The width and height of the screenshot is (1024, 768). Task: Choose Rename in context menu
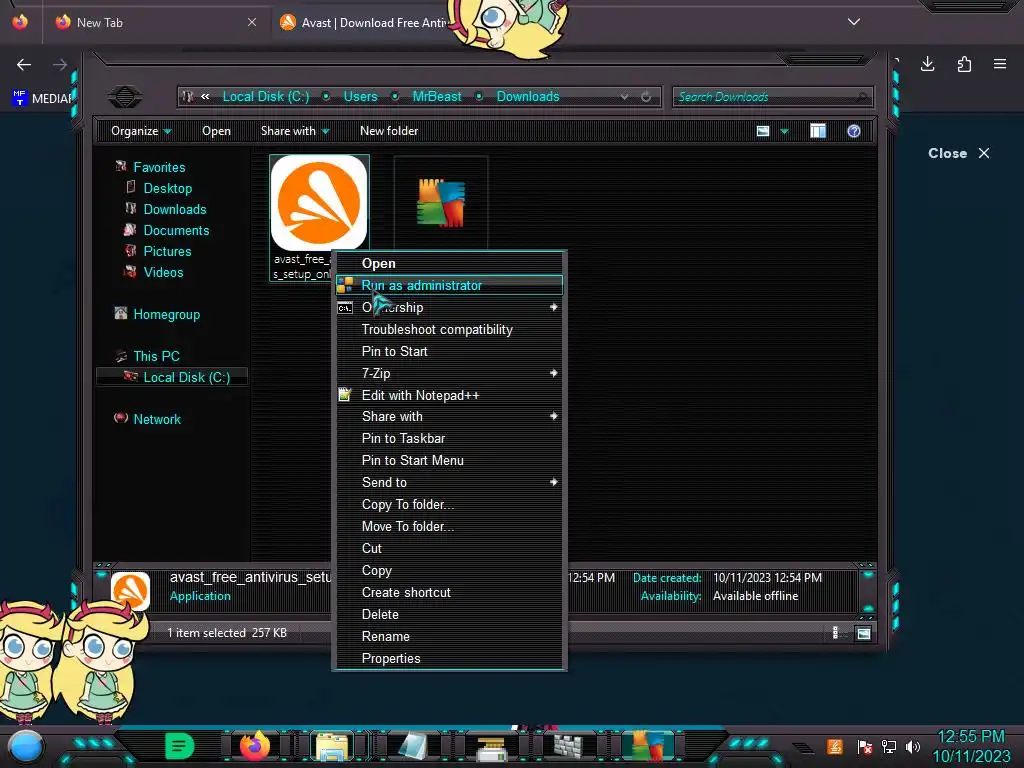tap(449, 636)
